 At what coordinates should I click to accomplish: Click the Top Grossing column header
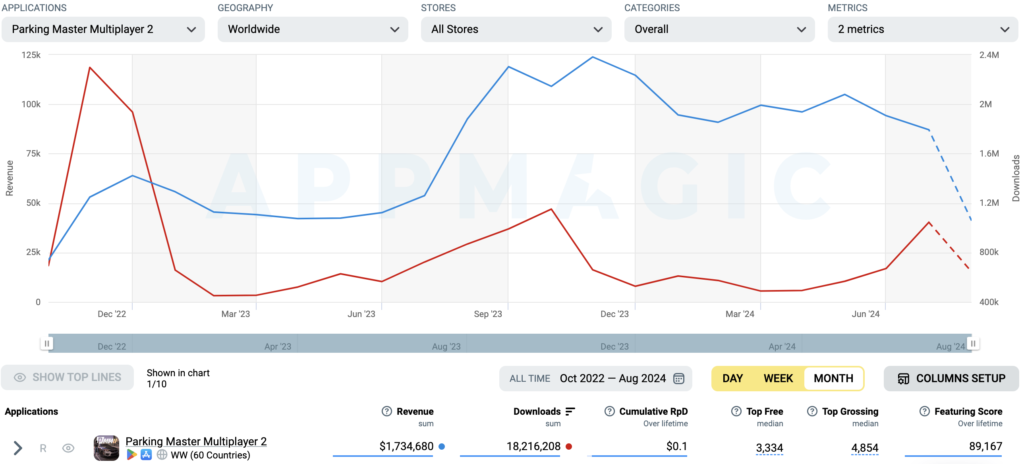pos(850,412)
